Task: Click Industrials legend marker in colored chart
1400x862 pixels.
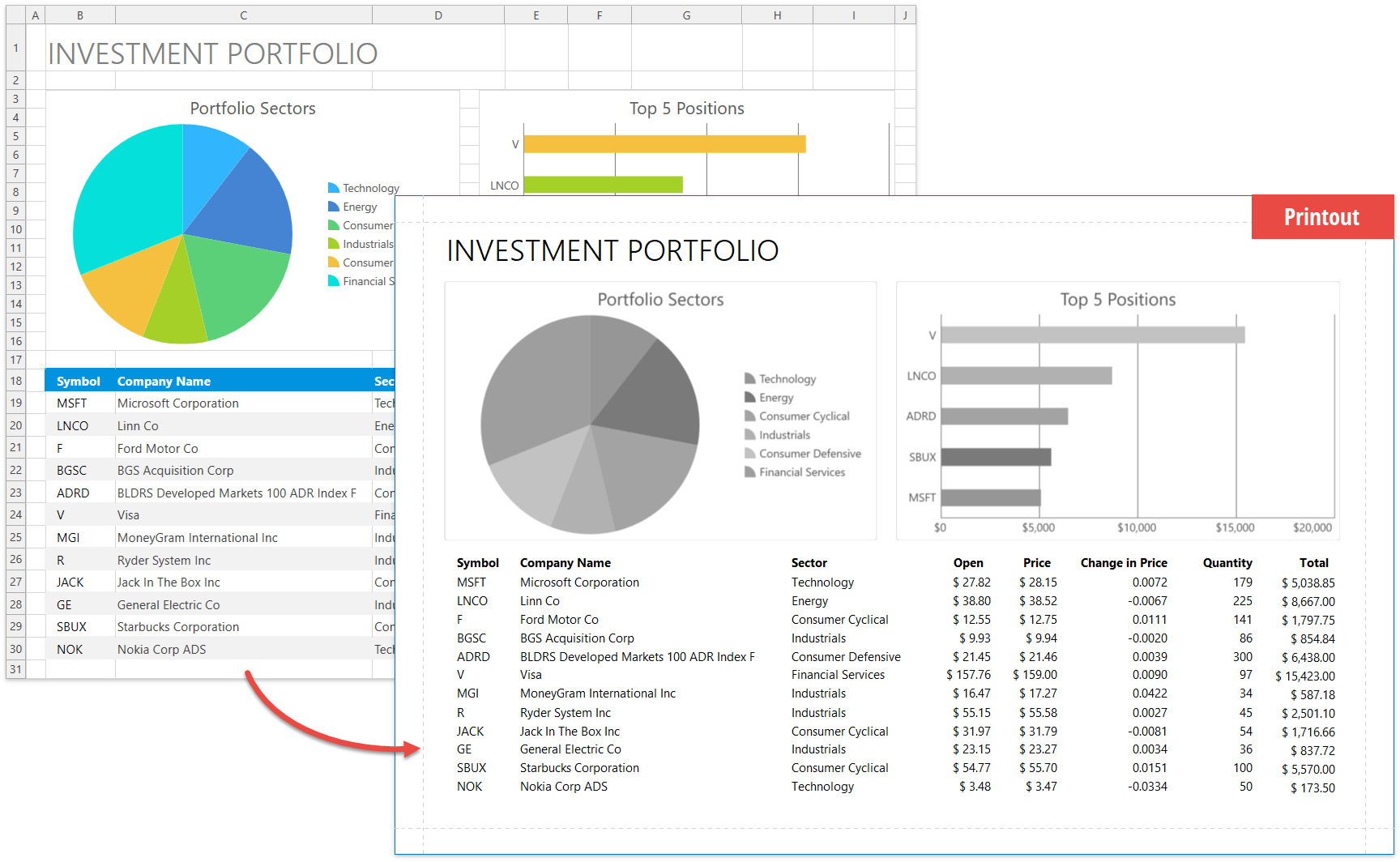Action: [x=333, y=244]
